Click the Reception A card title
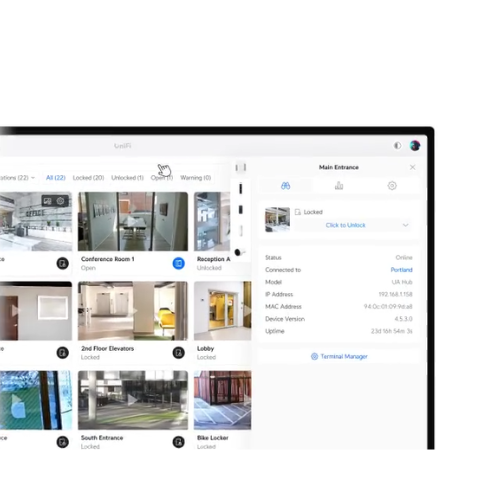This screenshot has height=500, width=500. coord(213,259)
